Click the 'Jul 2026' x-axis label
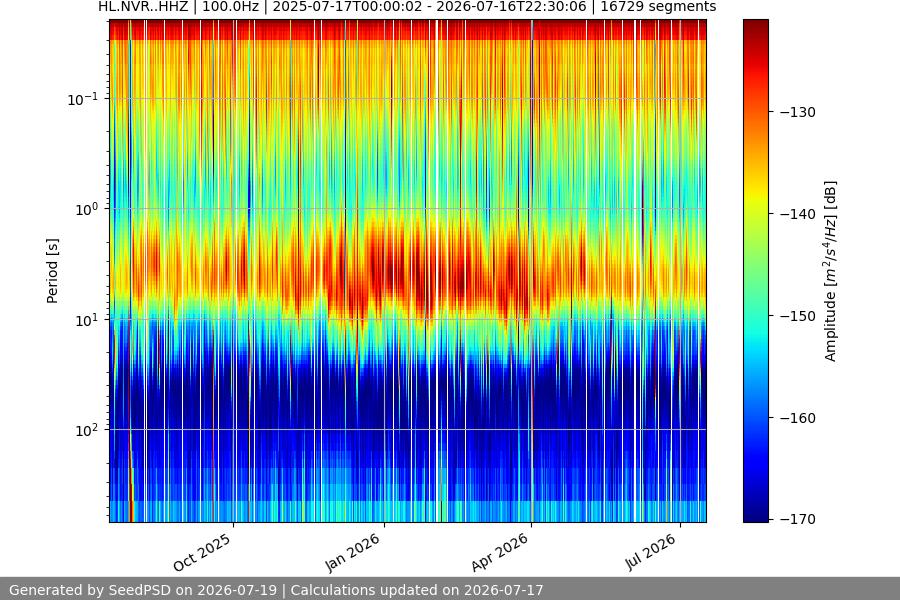This screenshot has height=600, width=900. pos(651,552)
